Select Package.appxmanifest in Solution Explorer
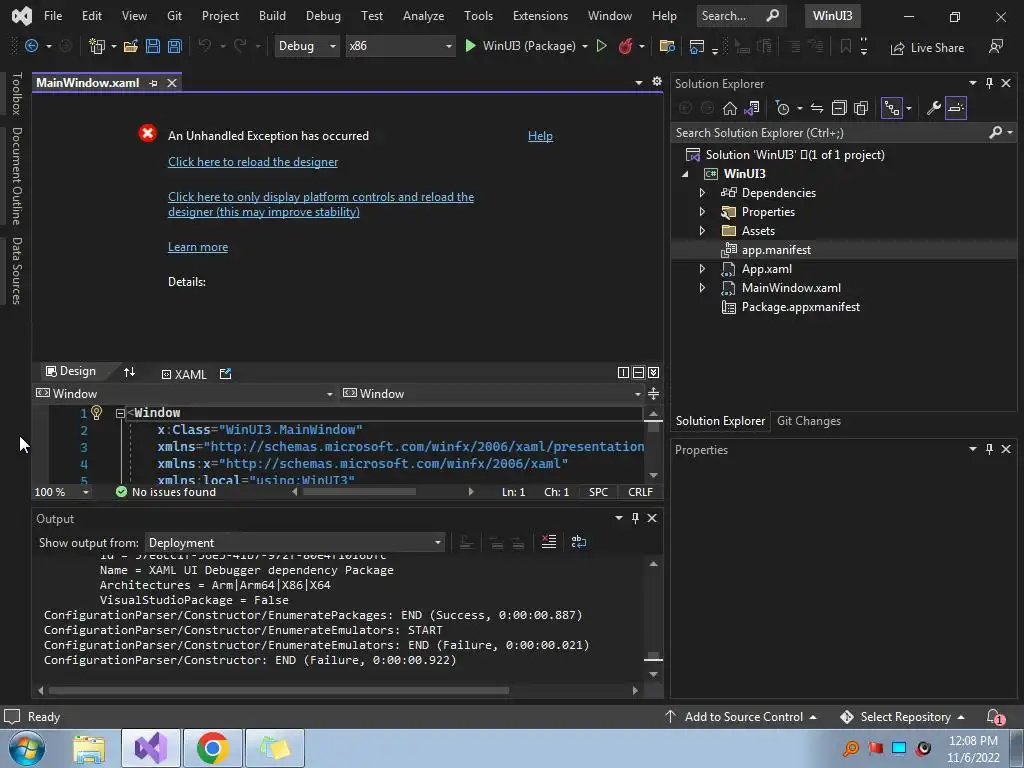 (x=800, y=307)
